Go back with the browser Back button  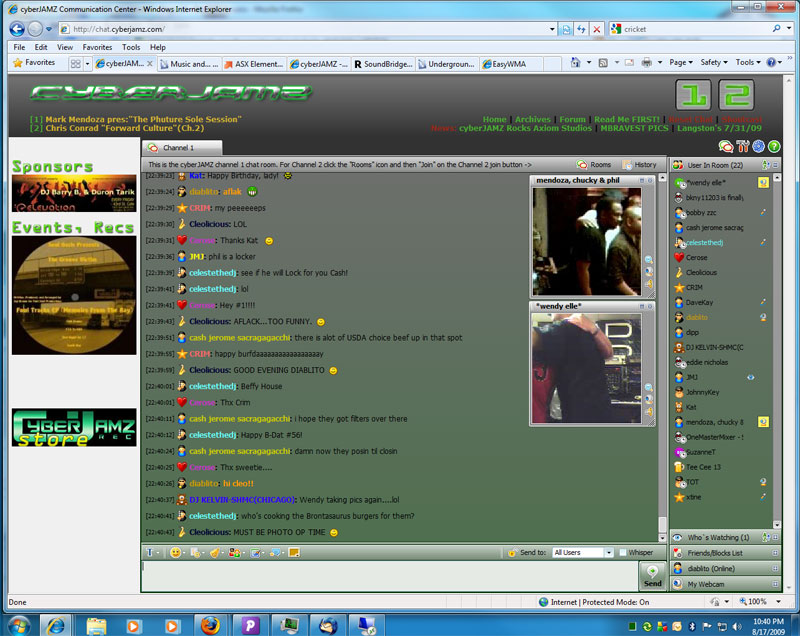tap(17, 29)
